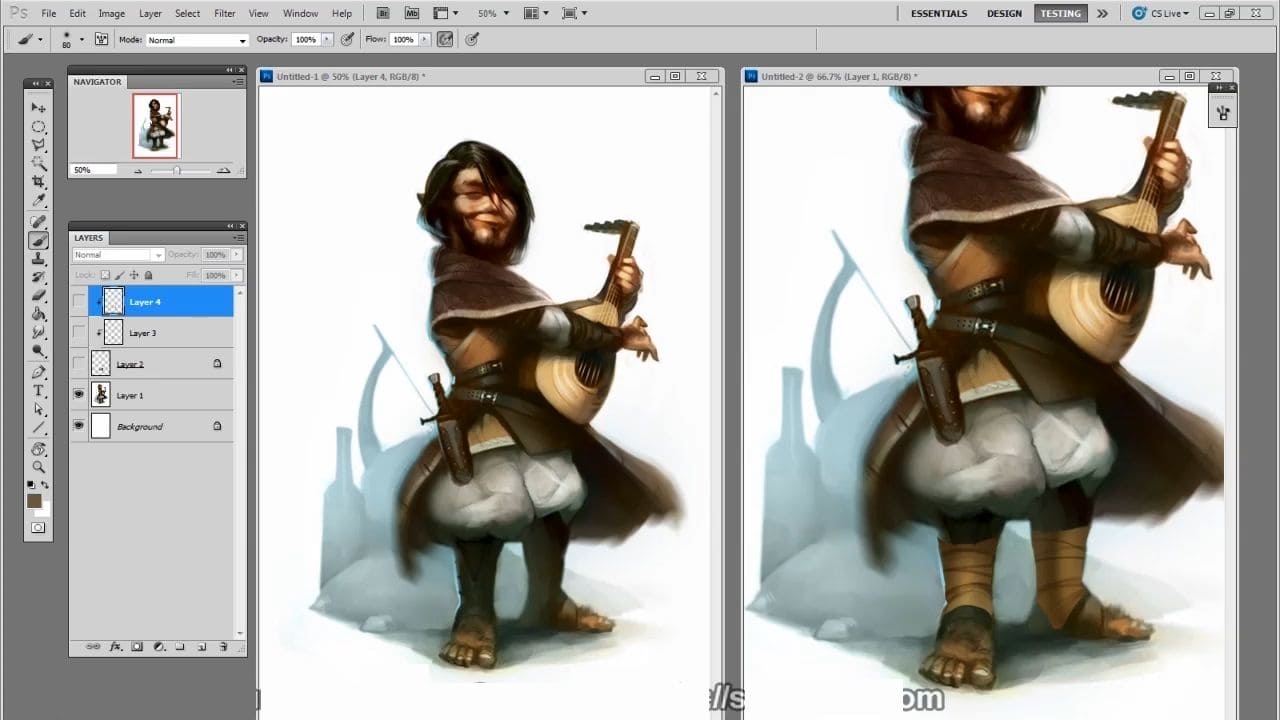Select the Brush tool in toolbox

tap(39, 240)
